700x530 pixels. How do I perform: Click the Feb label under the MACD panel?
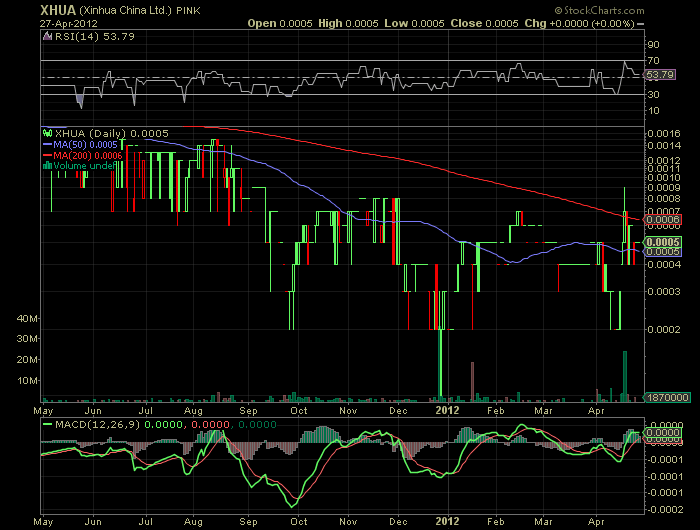click(x=496, y=521)
